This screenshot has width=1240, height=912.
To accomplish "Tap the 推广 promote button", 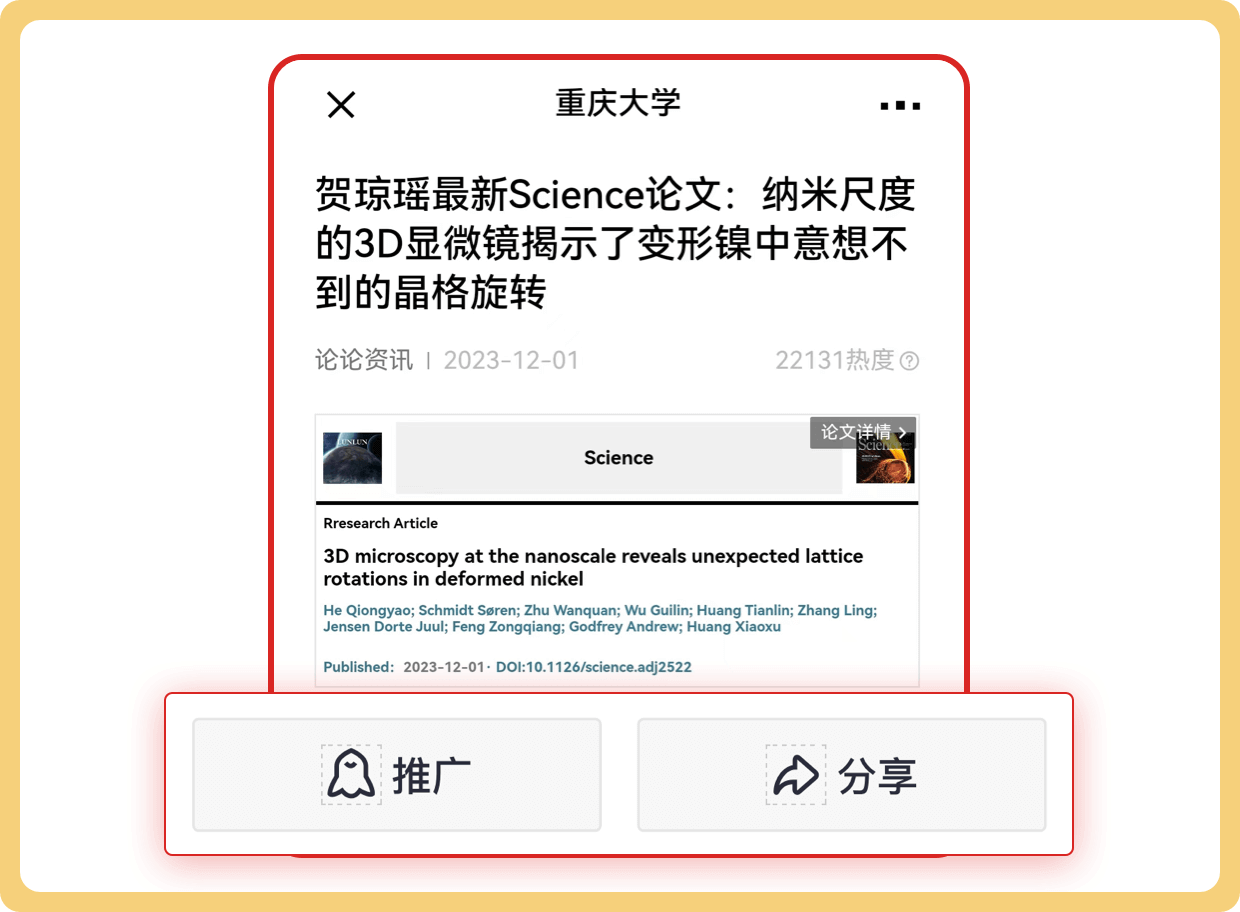I will tap(397, 774).
